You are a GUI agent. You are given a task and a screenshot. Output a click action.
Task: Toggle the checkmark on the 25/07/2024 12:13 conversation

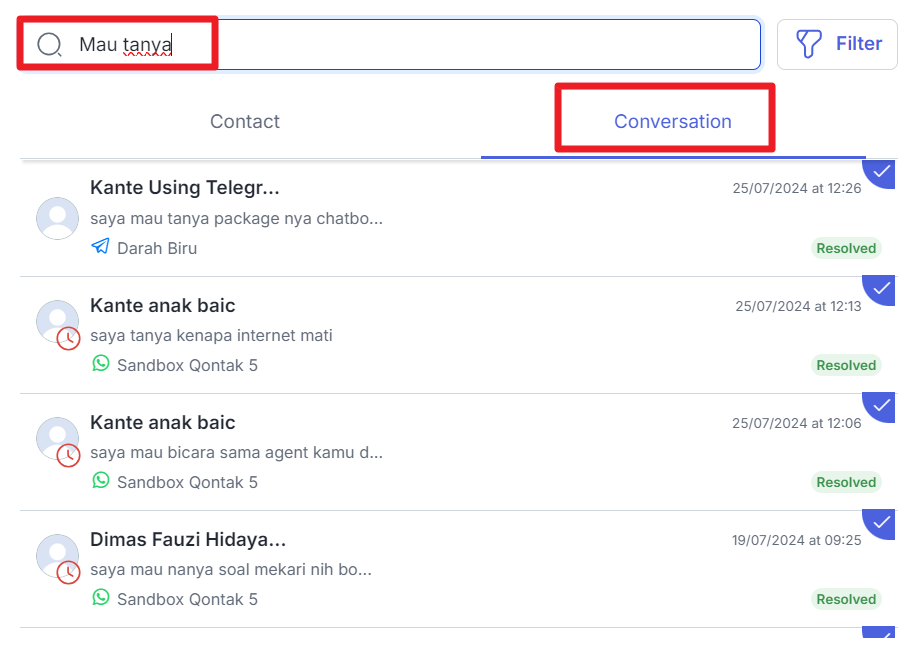point(881,288)
